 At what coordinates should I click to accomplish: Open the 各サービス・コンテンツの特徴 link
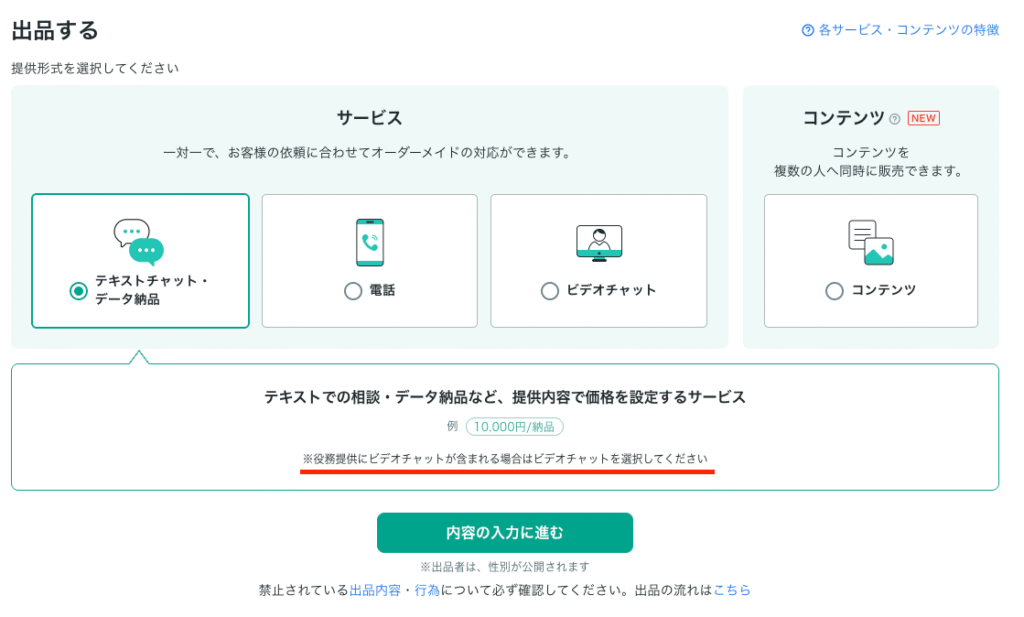[908, 30]
